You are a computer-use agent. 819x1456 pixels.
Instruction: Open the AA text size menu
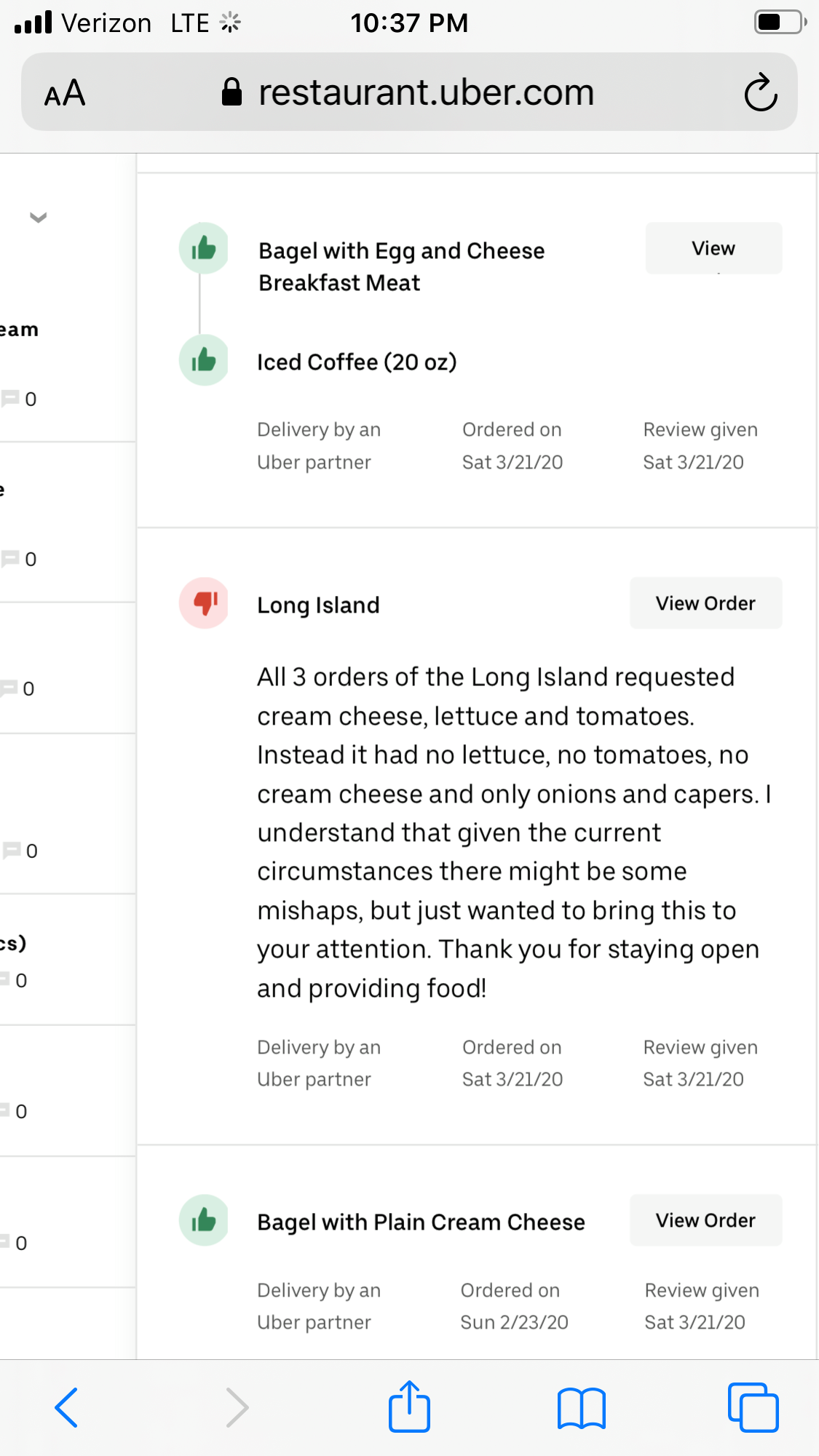click(65, 93)
